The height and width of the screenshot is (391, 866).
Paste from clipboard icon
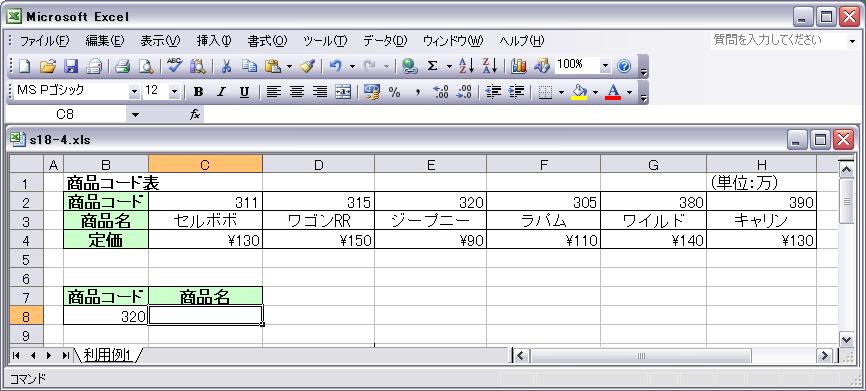pyautogui.click(x=273, y=67)
